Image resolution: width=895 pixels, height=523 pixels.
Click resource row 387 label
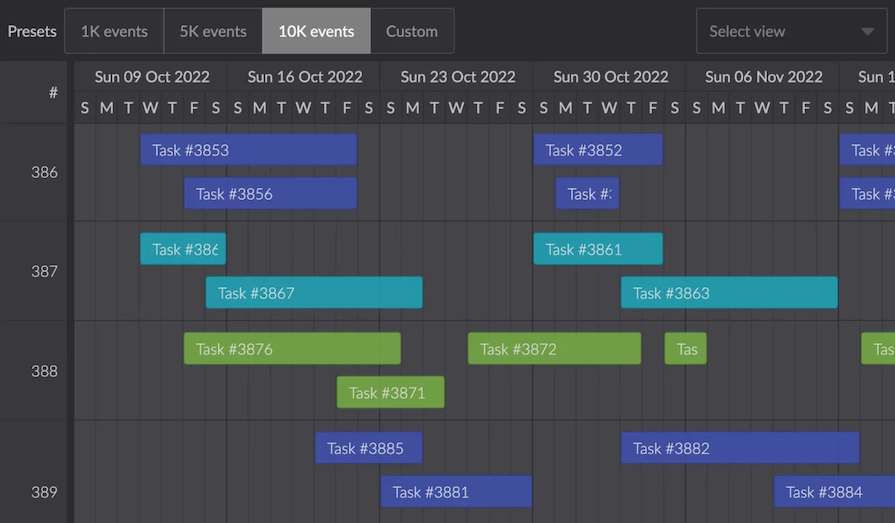coord(44,271)
